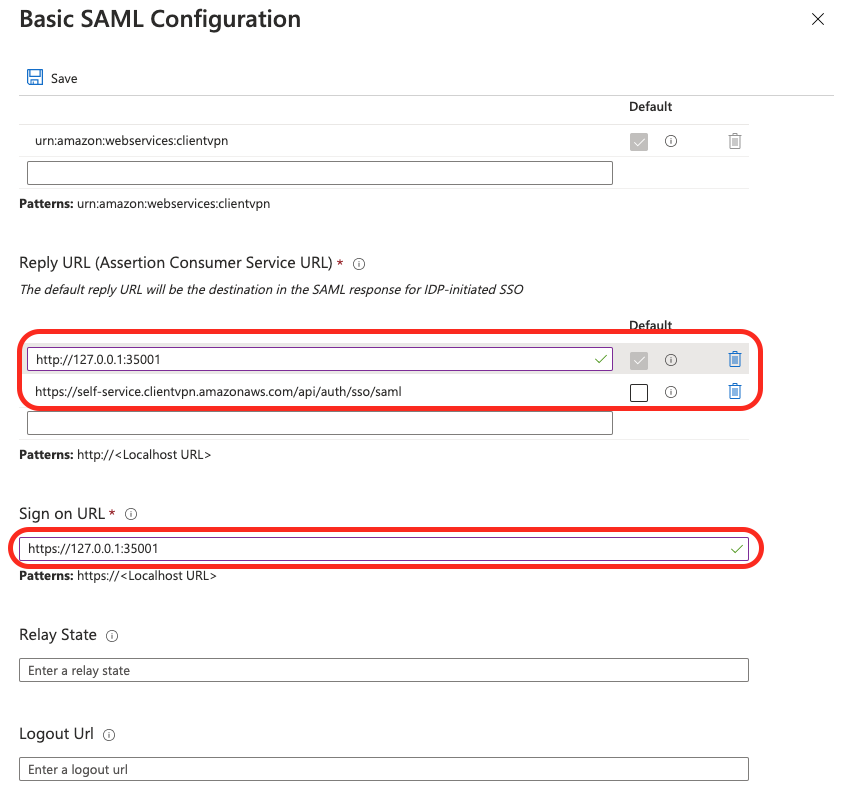842x795 pixels.
Task: Show info icon for http://127.0.0.1:35001 row
Action: [x=671, y=360]
